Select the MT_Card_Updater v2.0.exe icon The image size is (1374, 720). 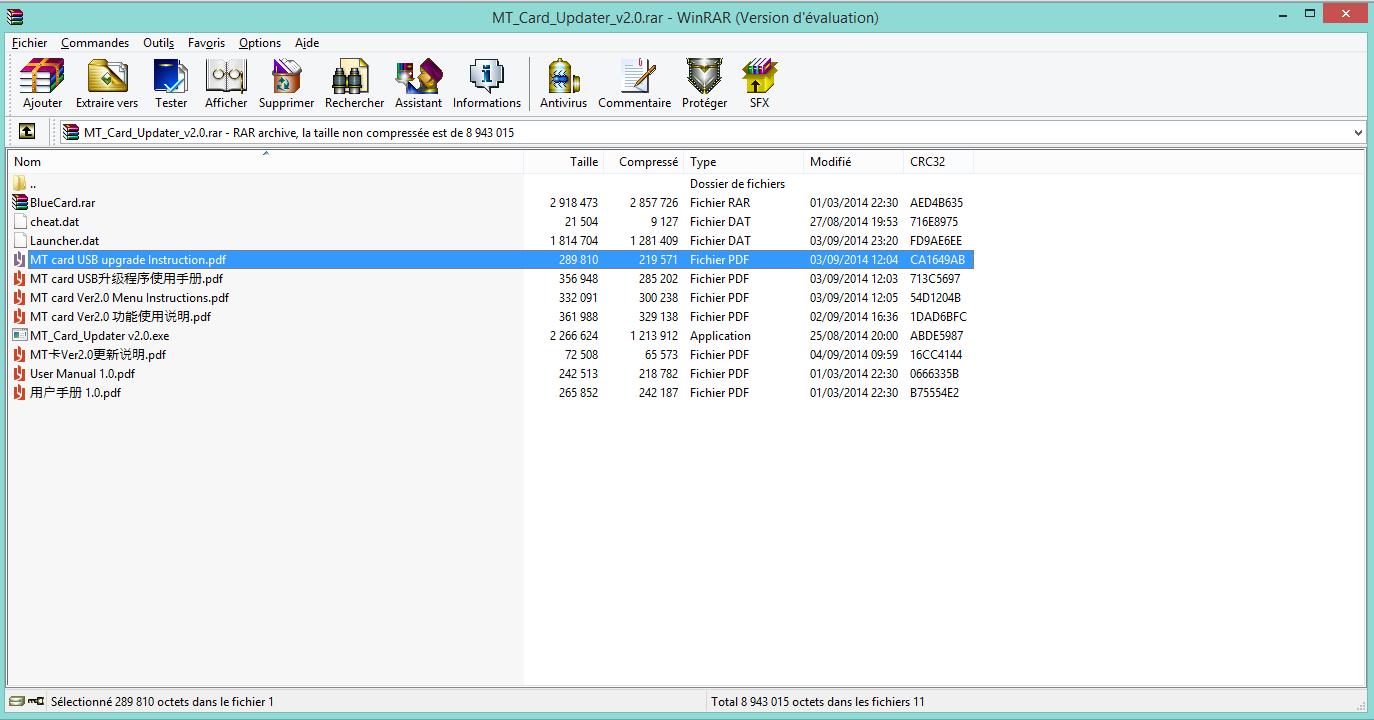click(20, 336)
